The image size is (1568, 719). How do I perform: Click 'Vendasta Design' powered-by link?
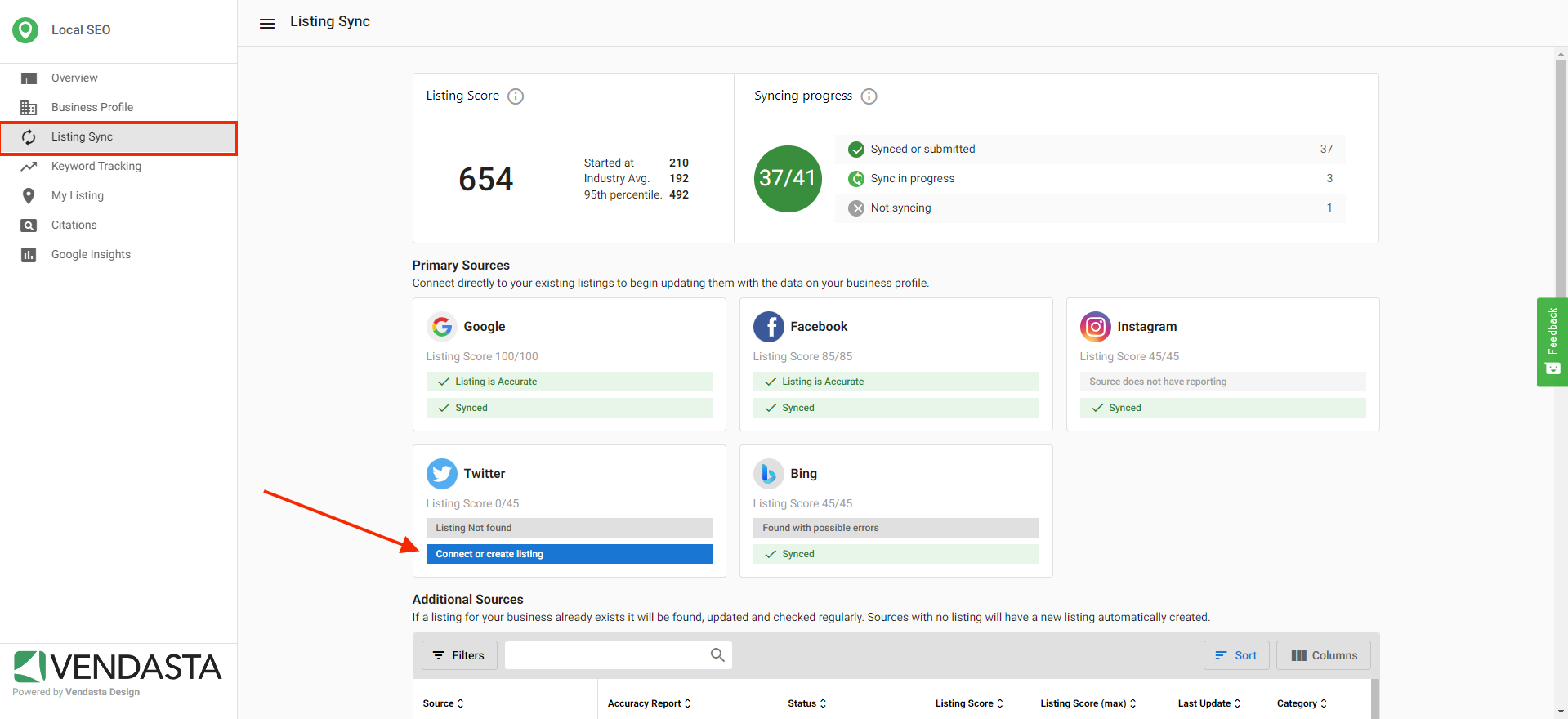103,692
